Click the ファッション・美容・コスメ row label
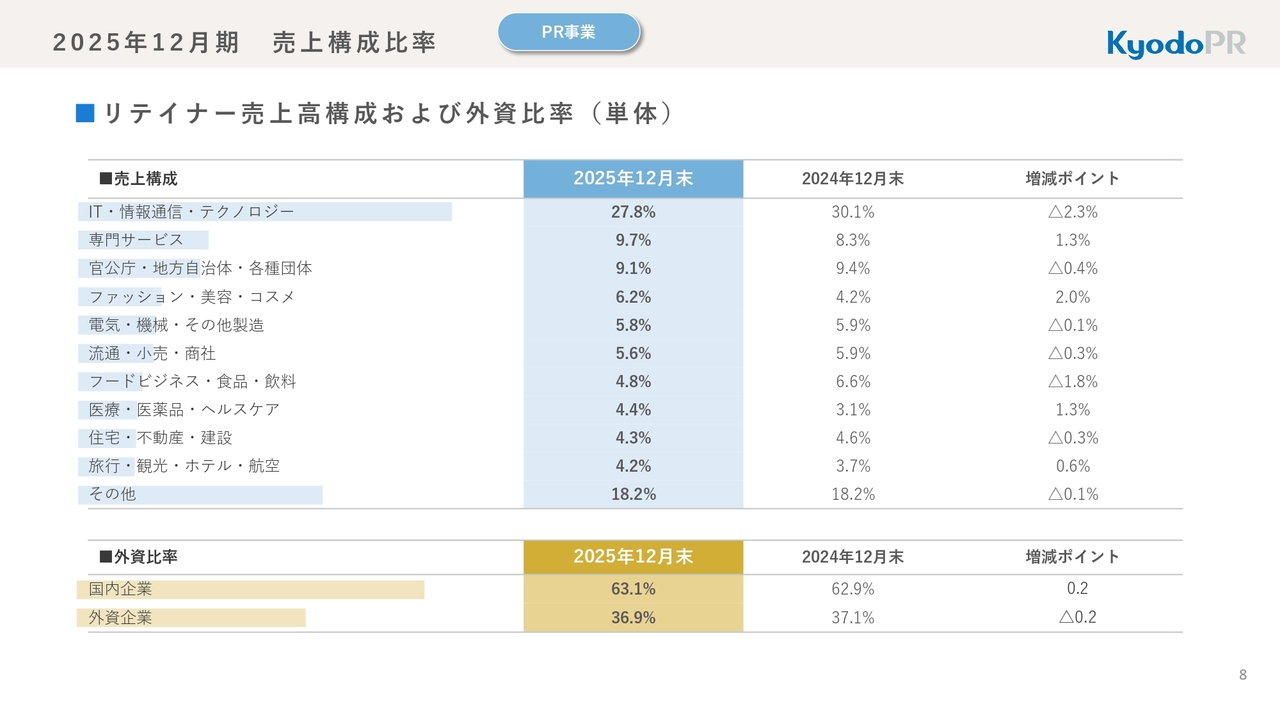Screen dimensions: 1280x720 (x=192, y=297)
